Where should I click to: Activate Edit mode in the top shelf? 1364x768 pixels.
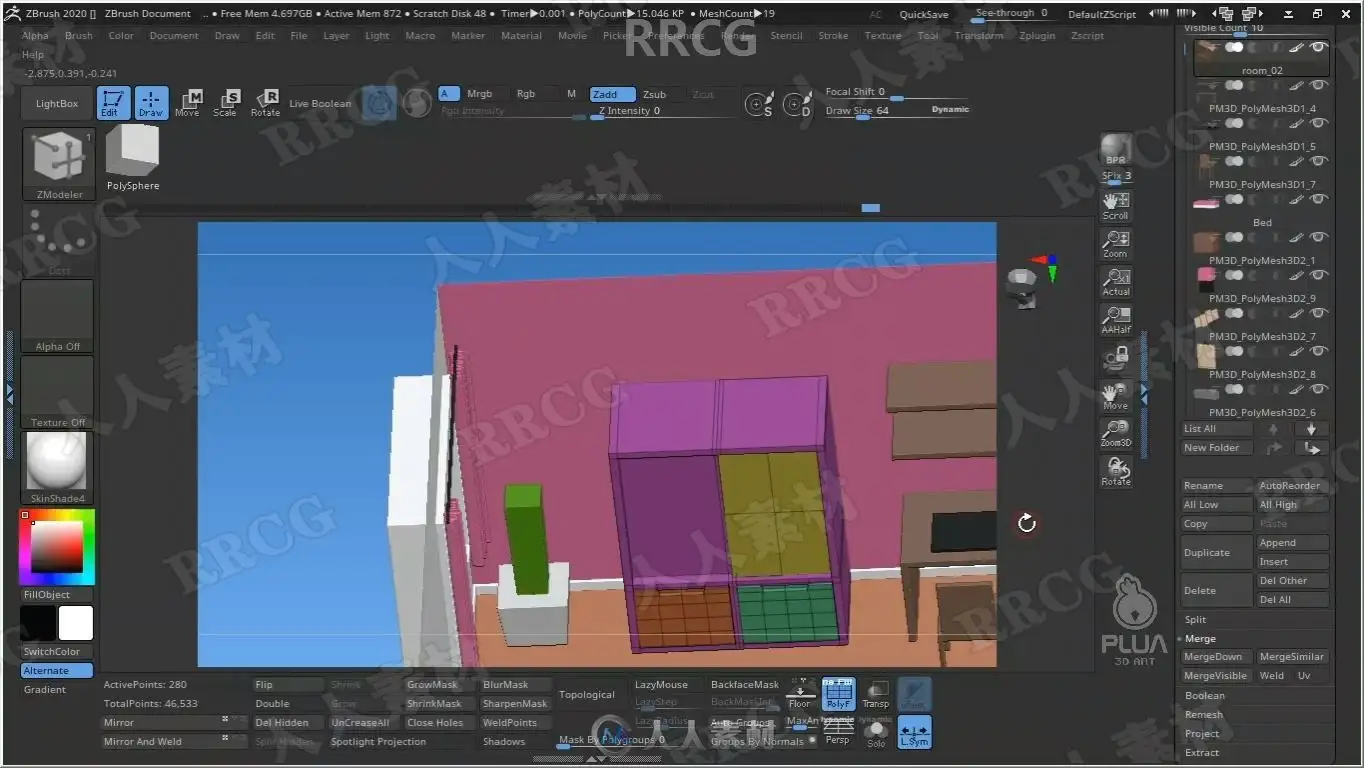click(113, 103)
